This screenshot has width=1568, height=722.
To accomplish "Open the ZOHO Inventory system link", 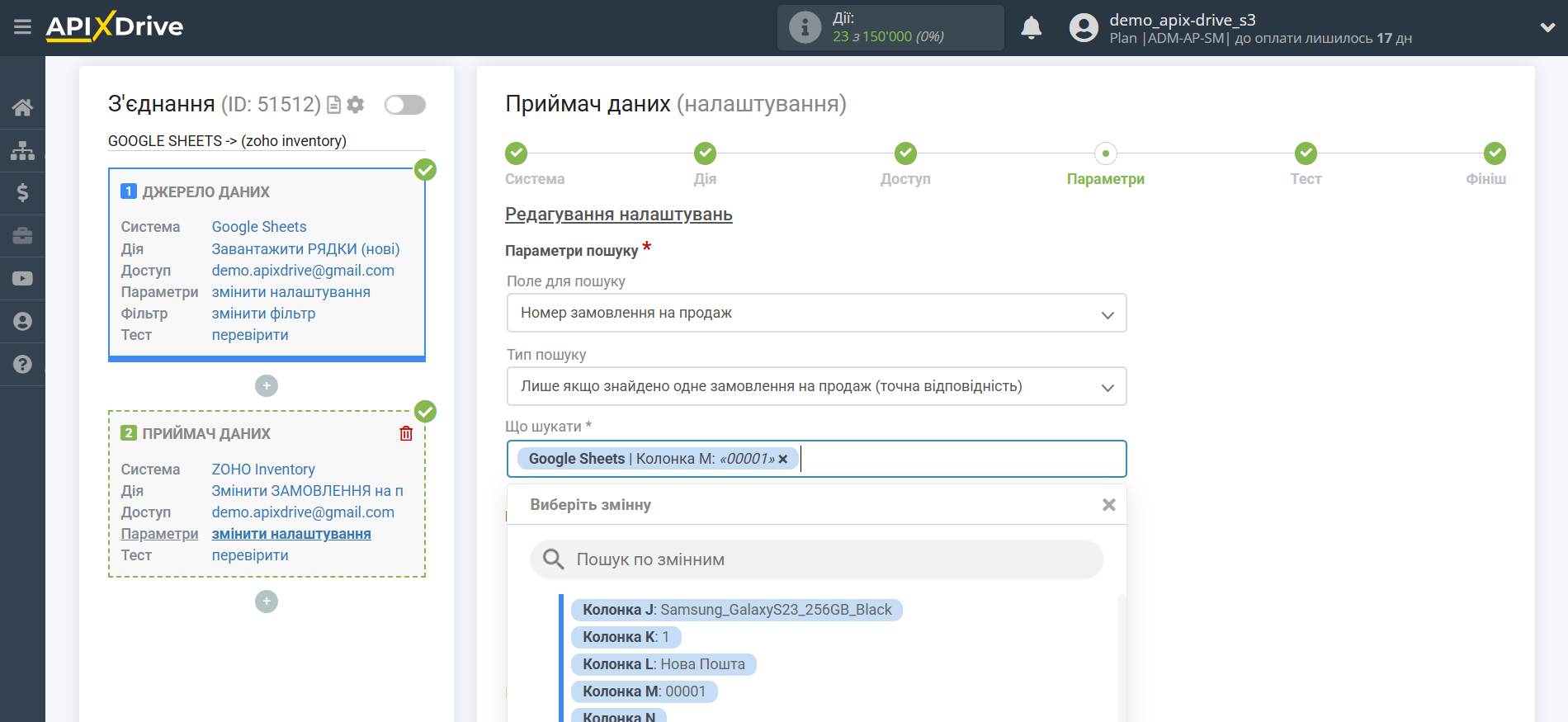I will point(263,470).
